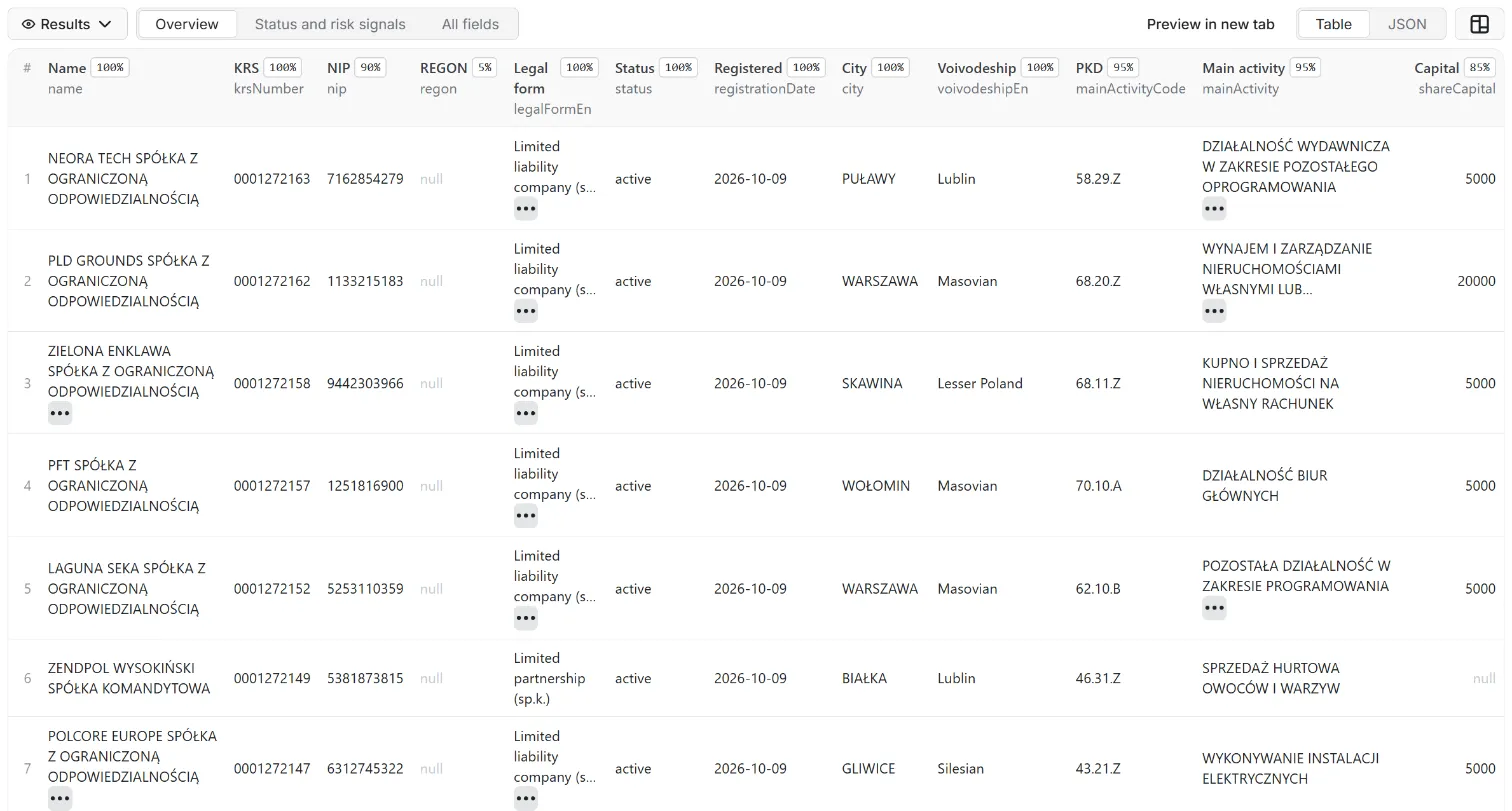The height and width of the screenshot is (811, 1512).
Task: Open the All fields tab
Action: [x=470, y=24]
